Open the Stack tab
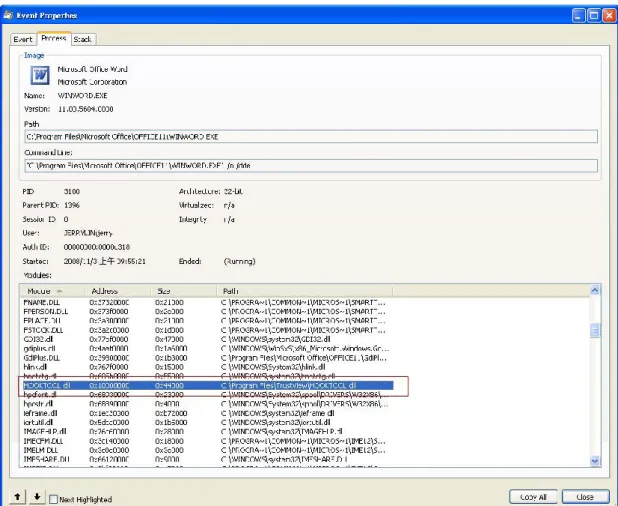This screenshot has width=618, height=506. (83, 39)
